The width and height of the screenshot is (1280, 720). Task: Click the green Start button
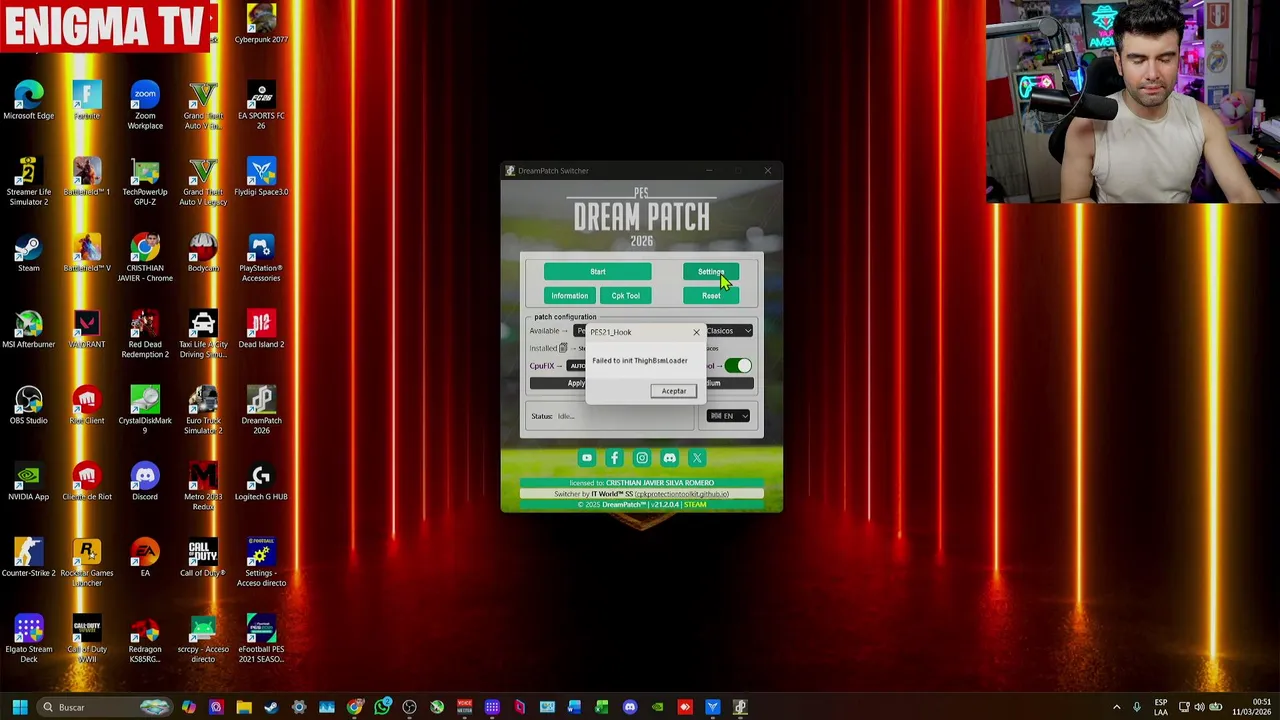[x=597, y=272]
